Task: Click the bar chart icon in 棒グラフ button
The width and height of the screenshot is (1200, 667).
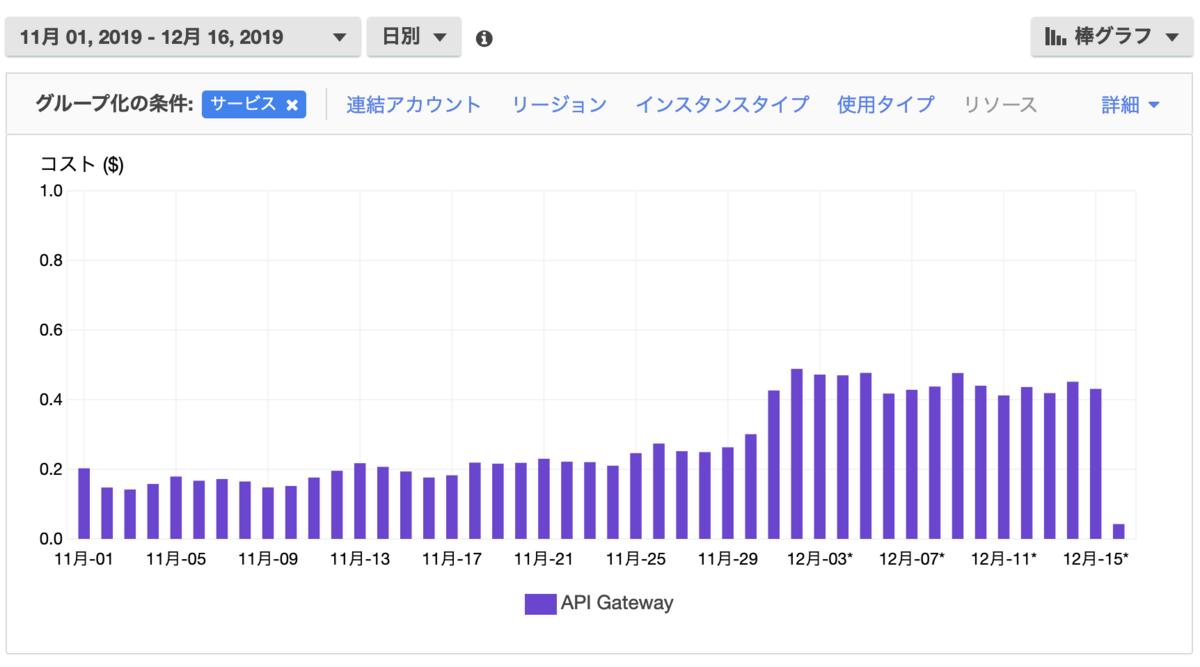Action: pos(1055,37)
